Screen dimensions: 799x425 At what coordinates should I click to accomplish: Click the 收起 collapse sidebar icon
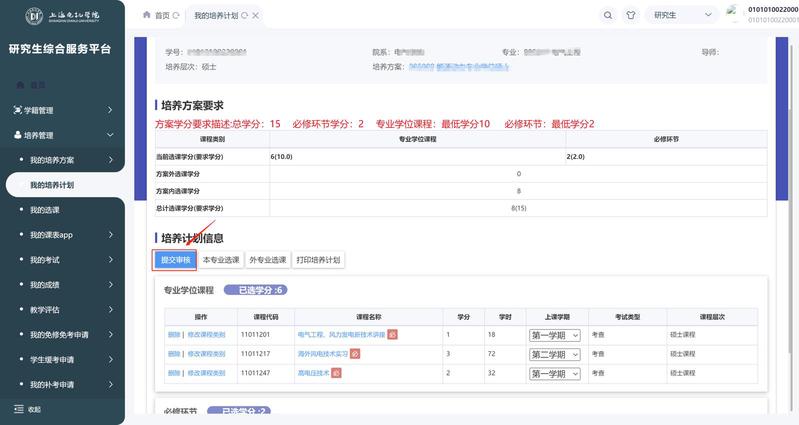pyautogui.click(x=18, y=409)
